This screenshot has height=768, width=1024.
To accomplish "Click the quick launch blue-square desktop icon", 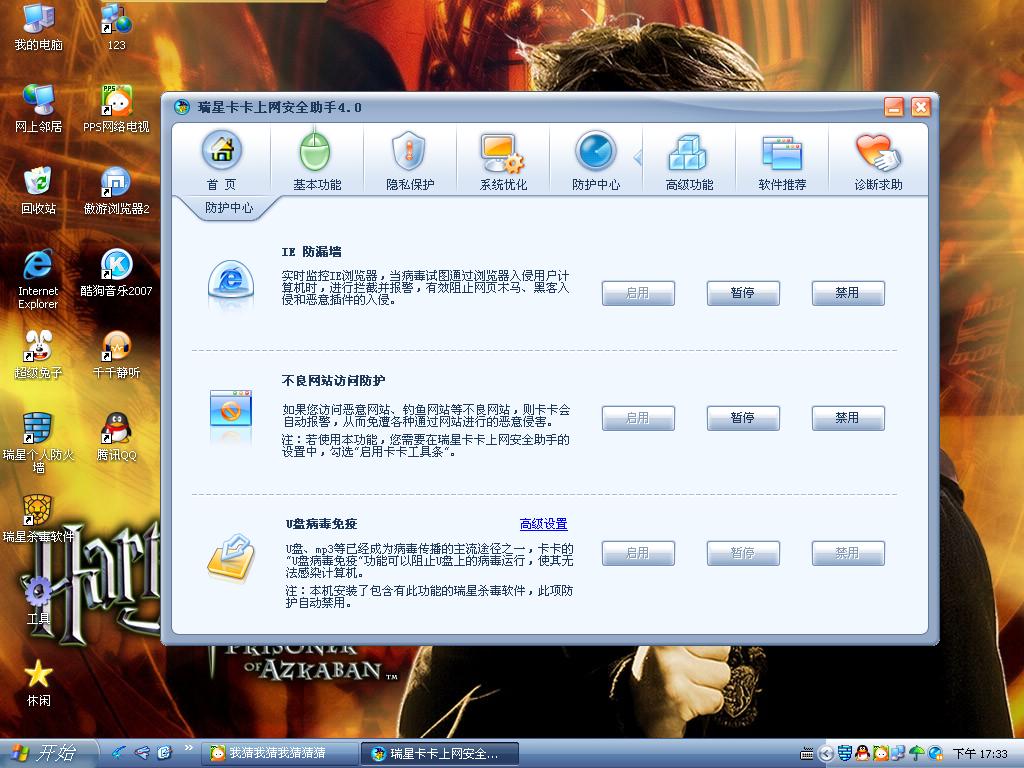I will (x=165, y=752).
